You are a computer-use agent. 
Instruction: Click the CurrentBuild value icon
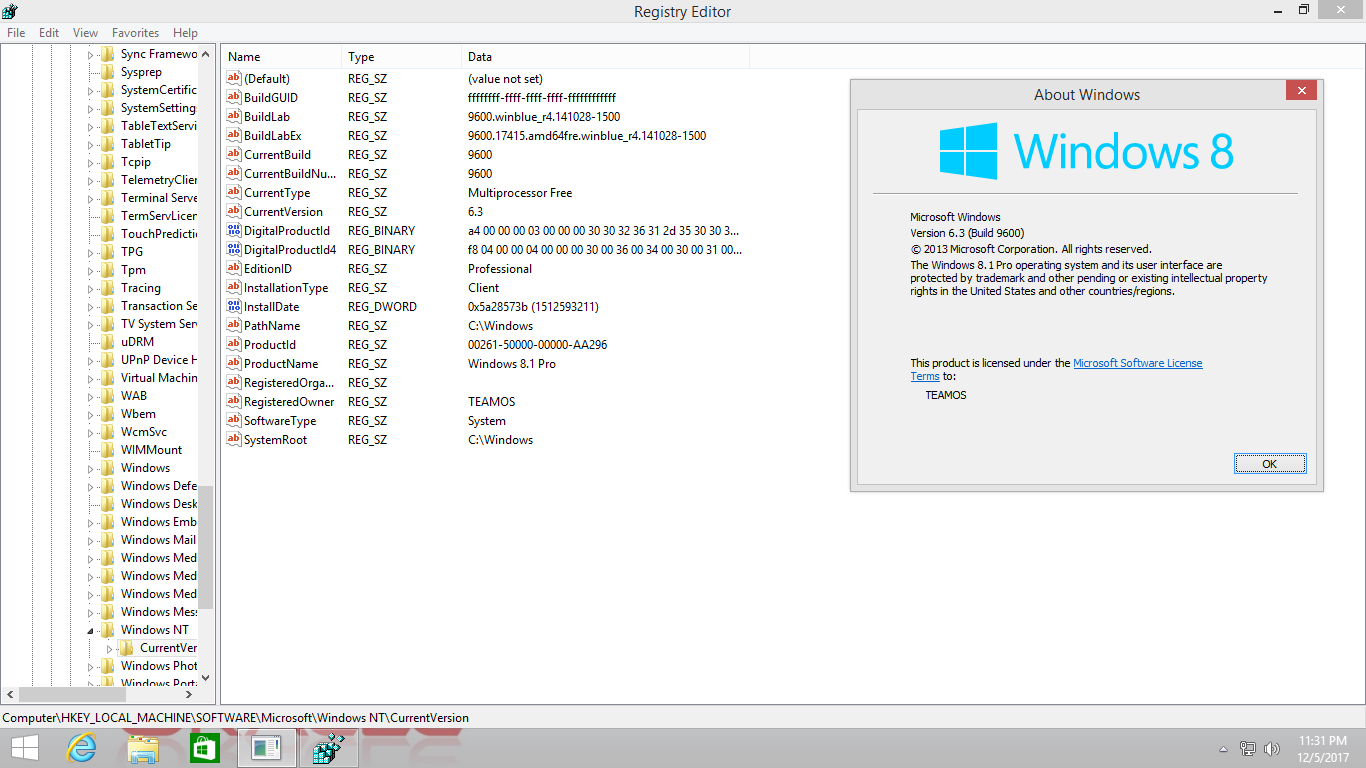(x=234, y=155)
